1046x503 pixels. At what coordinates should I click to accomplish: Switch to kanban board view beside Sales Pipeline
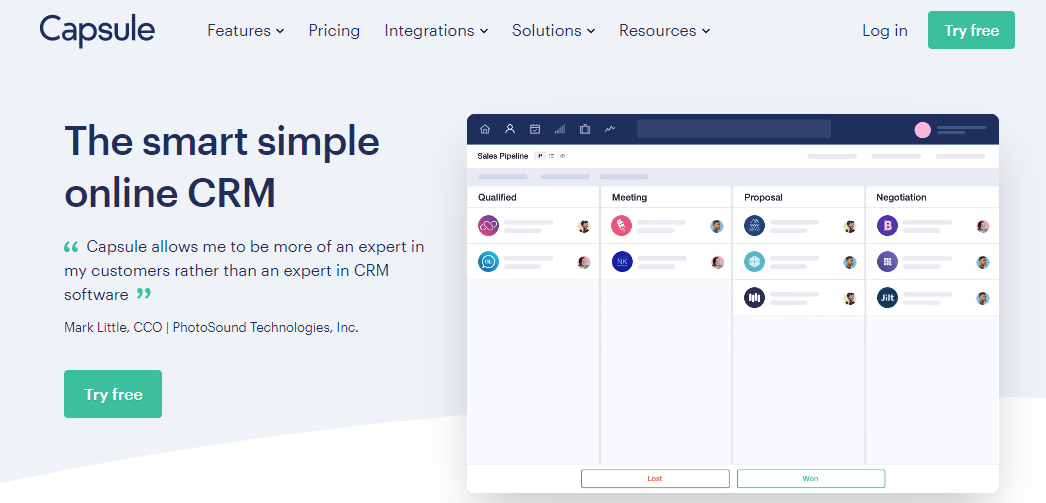click(540, 156)
